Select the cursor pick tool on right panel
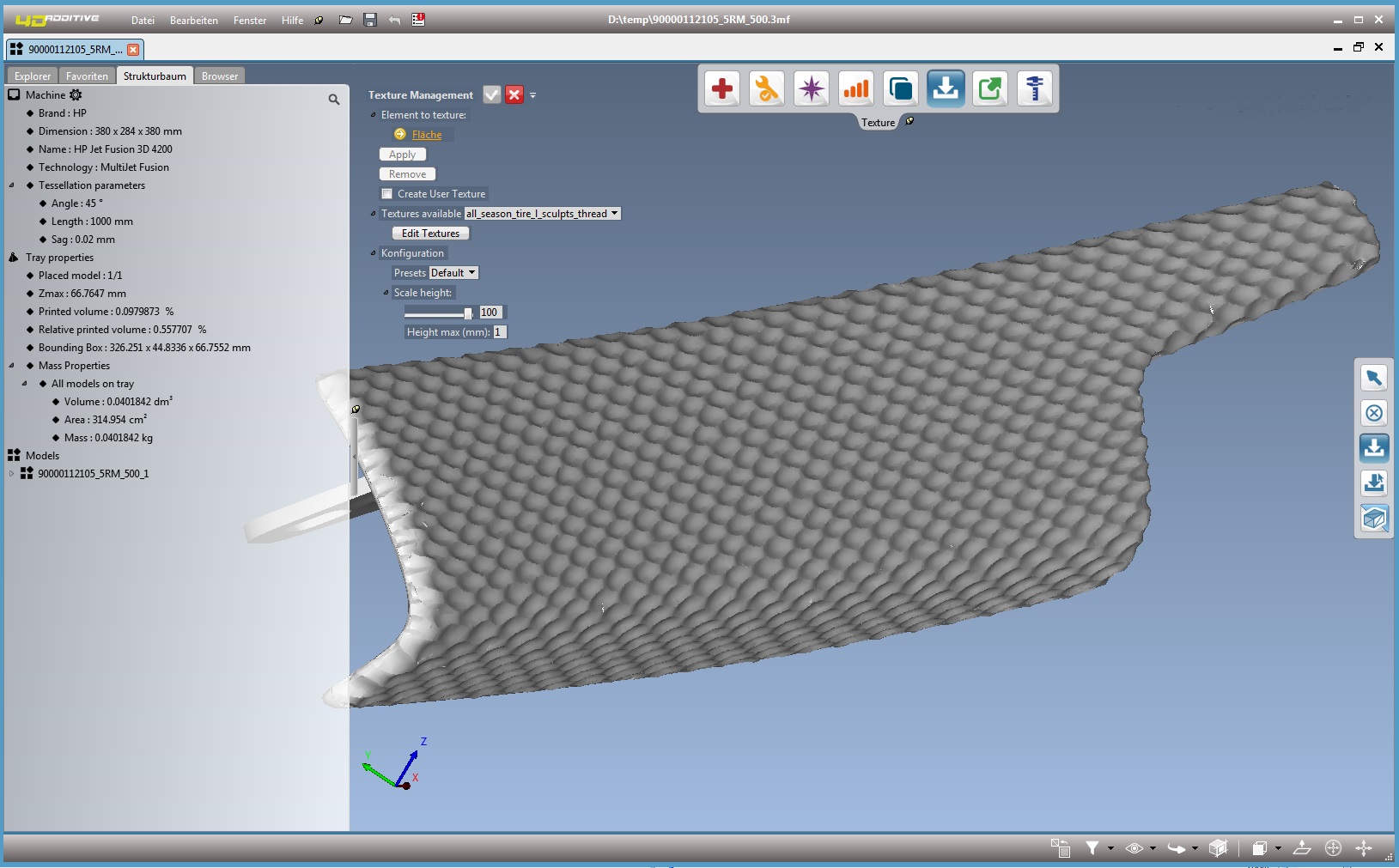This screenshot has width=1399, height=868. 1374,378
